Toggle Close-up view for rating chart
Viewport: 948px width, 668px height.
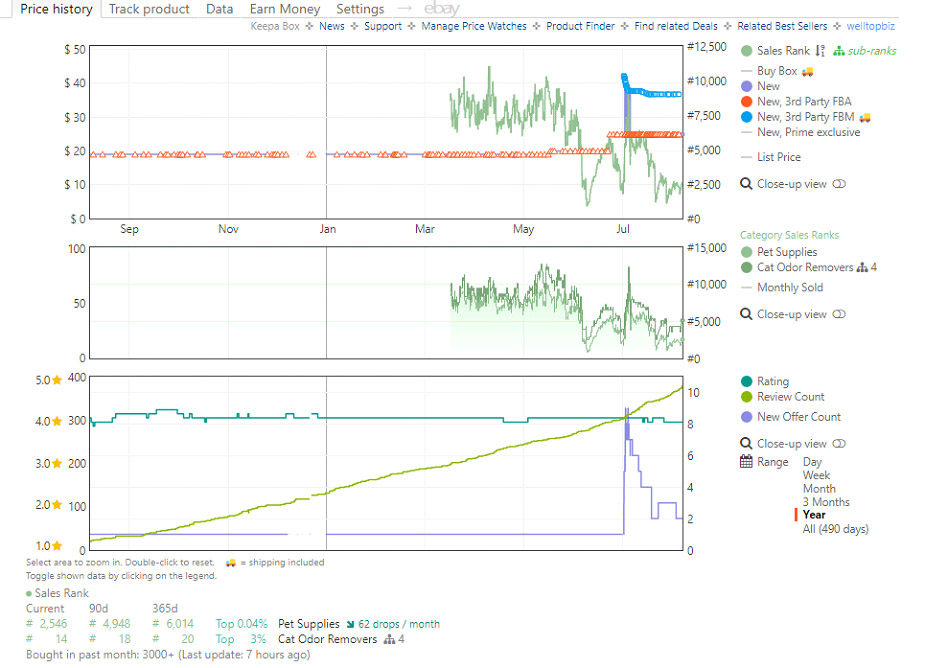click(x=839, y=443)
